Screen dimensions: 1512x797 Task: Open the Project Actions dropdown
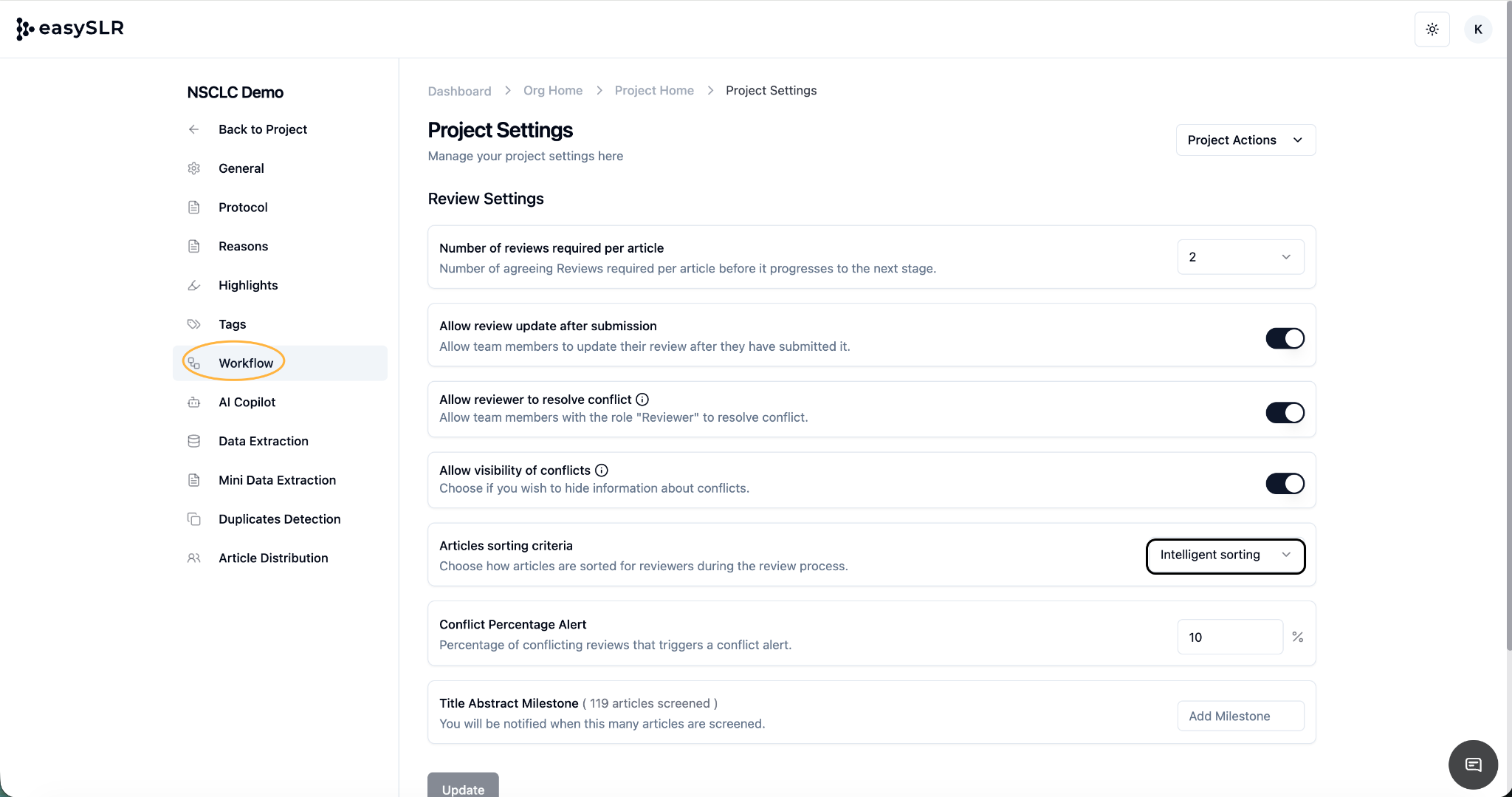point(1245,140)
